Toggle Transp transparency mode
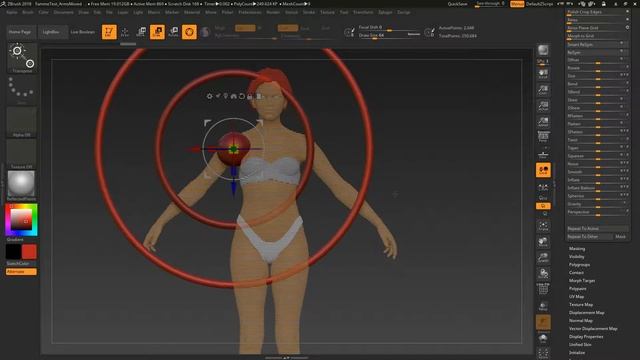The image size is (640, 360). (x=543, y=306)
